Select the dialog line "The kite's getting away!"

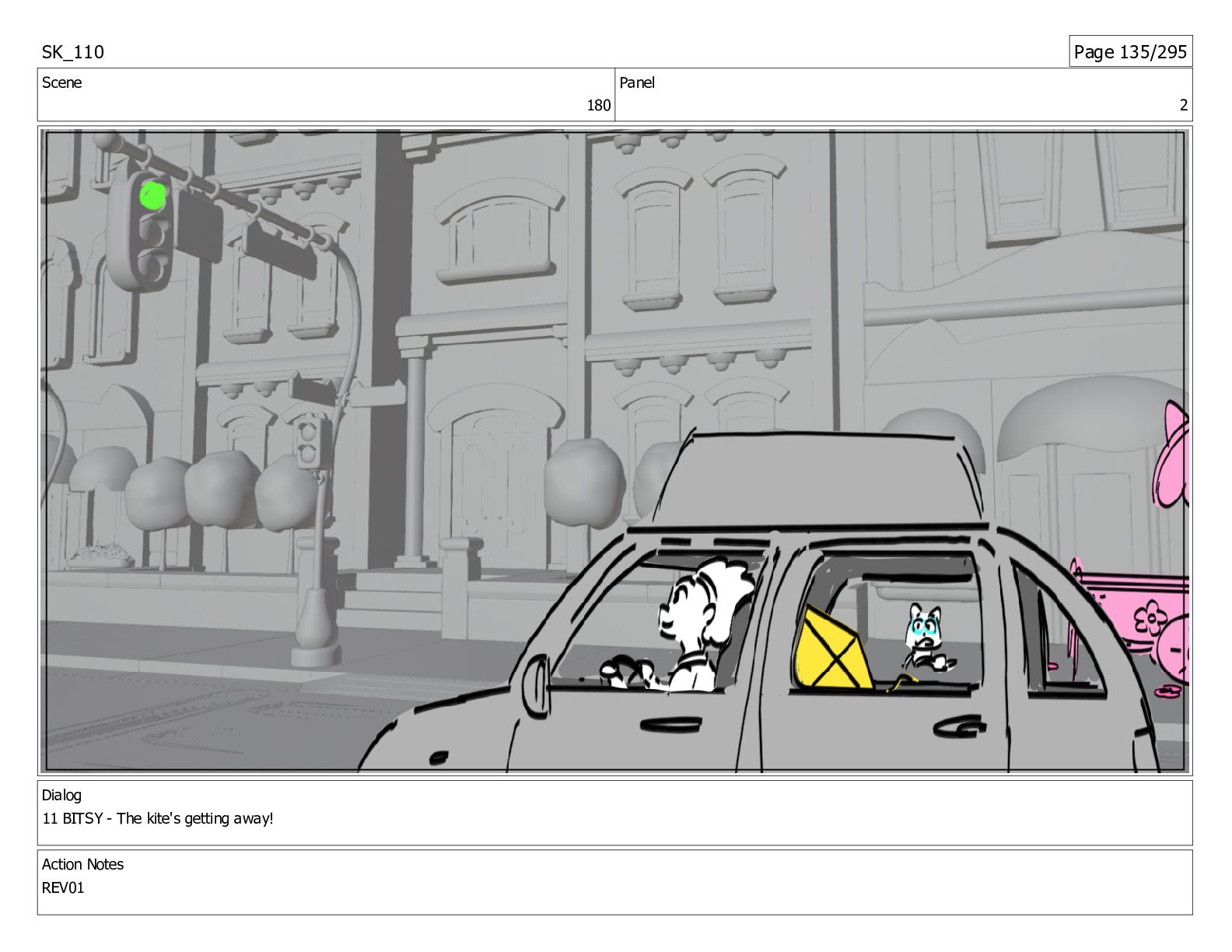(195, 818)
